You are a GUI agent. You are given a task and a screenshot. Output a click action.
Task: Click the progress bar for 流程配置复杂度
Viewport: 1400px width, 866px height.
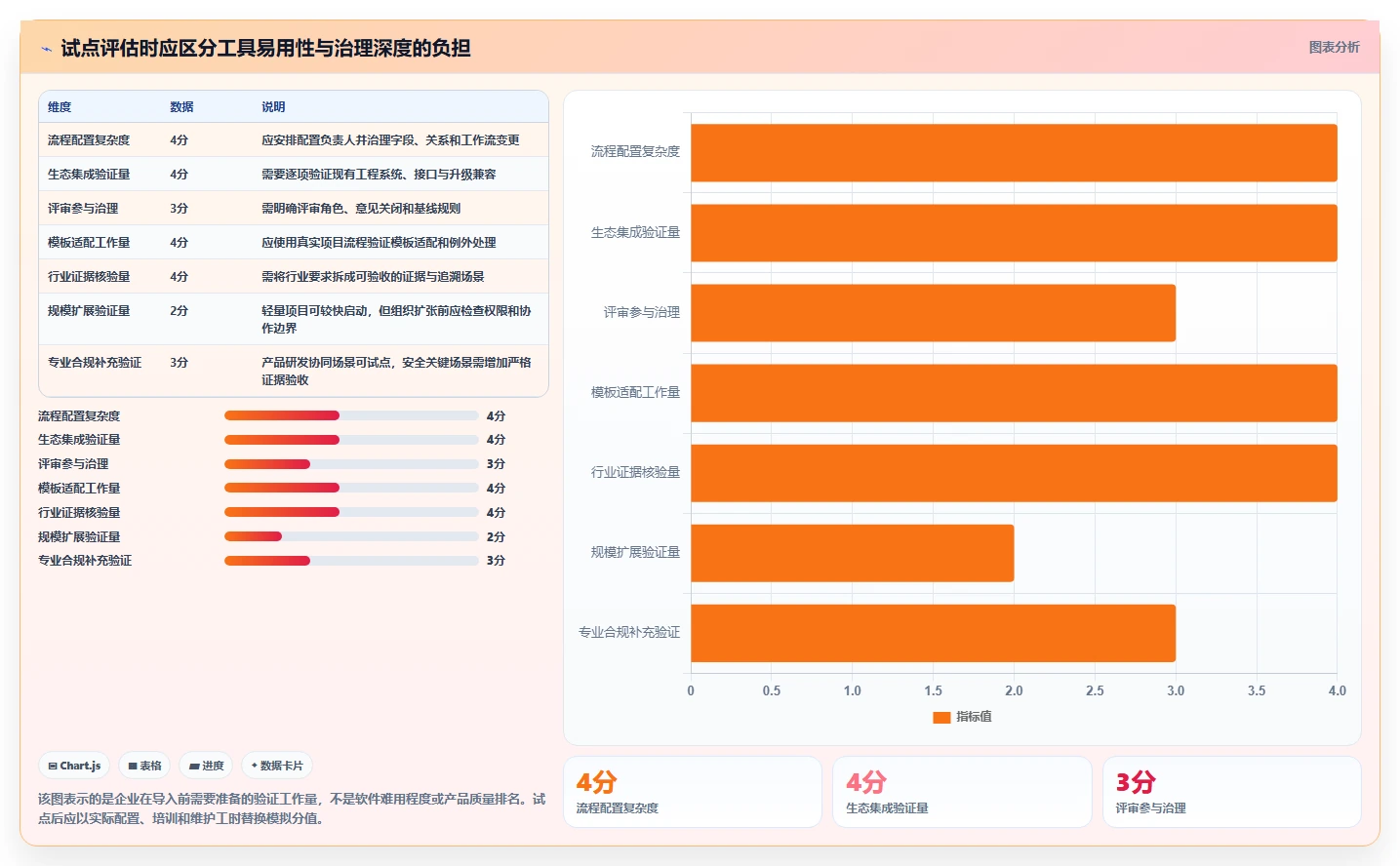pyautogui.click(x=351, y=415)
